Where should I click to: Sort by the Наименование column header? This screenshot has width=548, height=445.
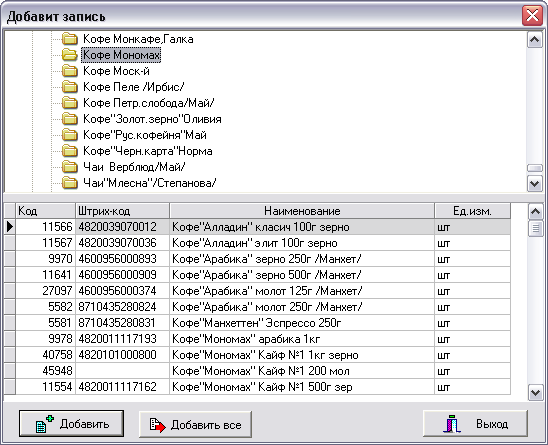[x=302, y=211]
